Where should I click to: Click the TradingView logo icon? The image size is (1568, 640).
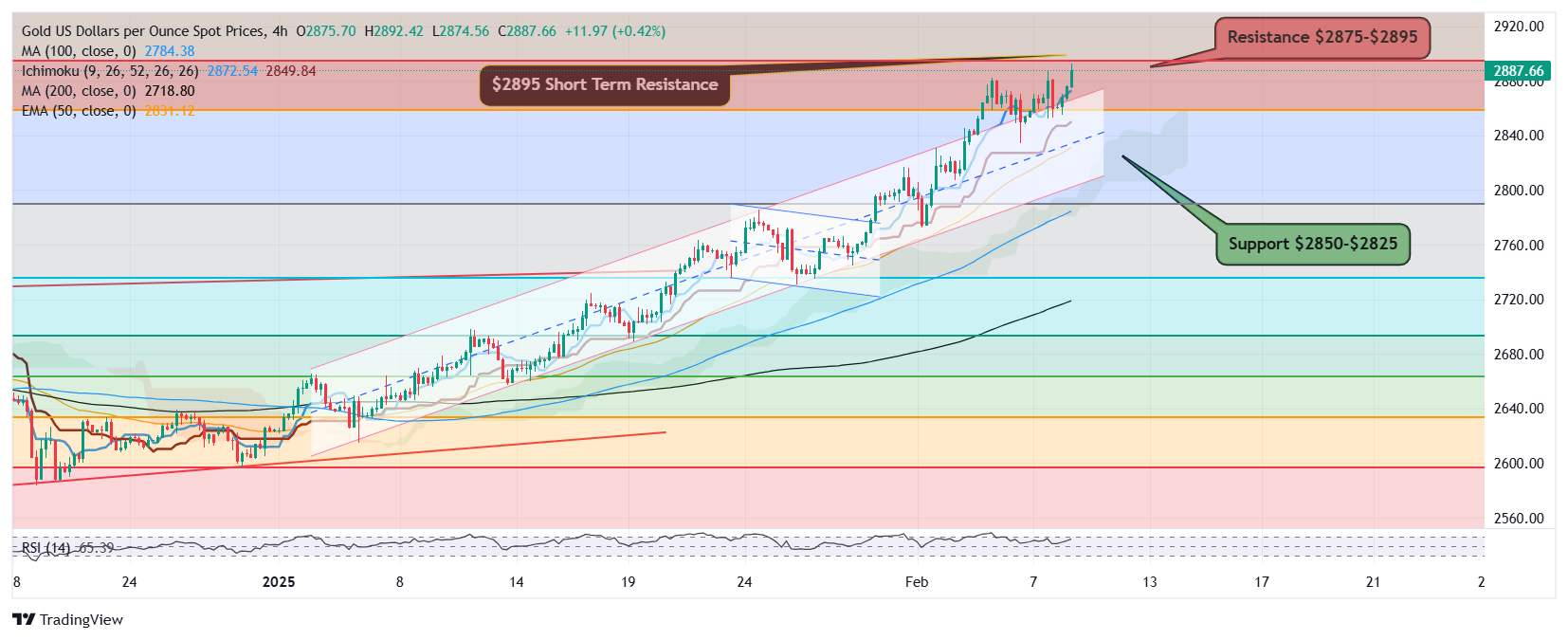click(24, 619)
